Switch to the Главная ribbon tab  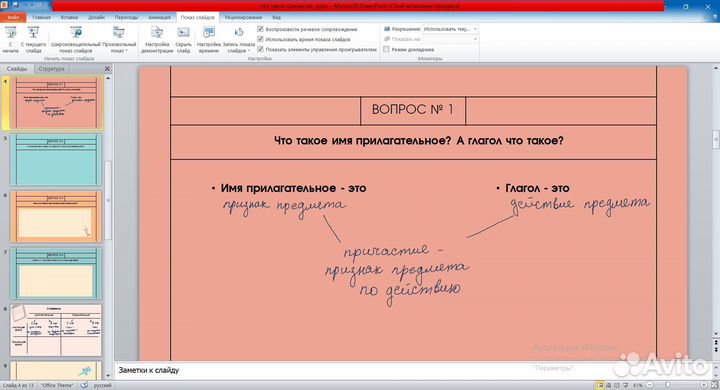pyautogui.click(x=41, y=17)
